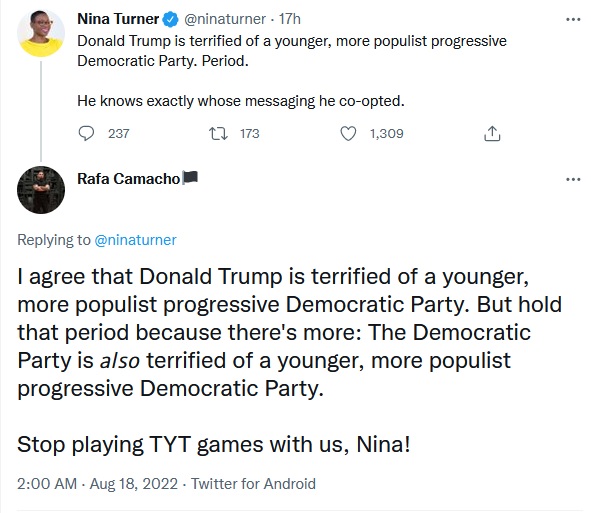
Task: Click the 1,309 likes count
Action: pos(387,133)
